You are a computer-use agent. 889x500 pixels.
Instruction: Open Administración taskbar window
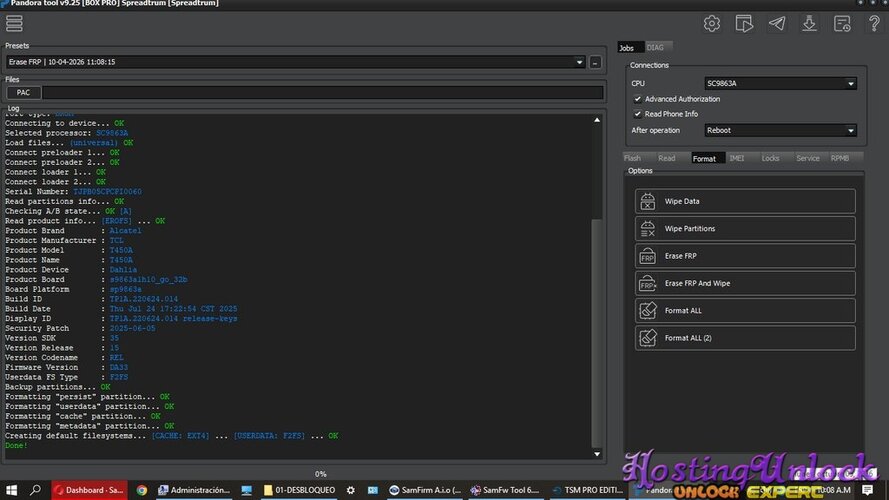coord(194,490)
